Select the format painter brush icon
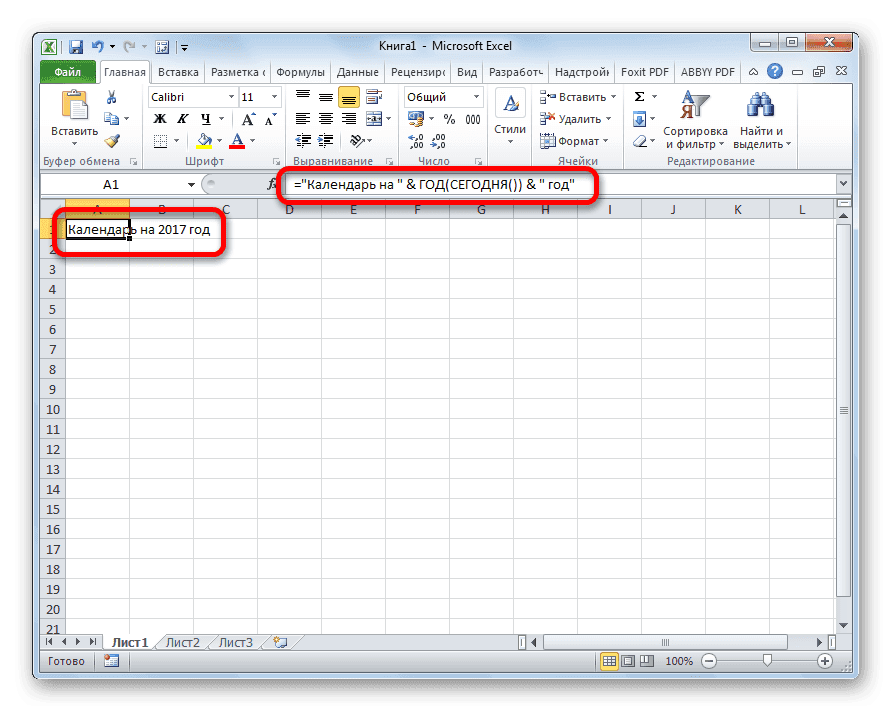Image resolution: width=892 pixels, height=712 pixels. pos(114,139)
